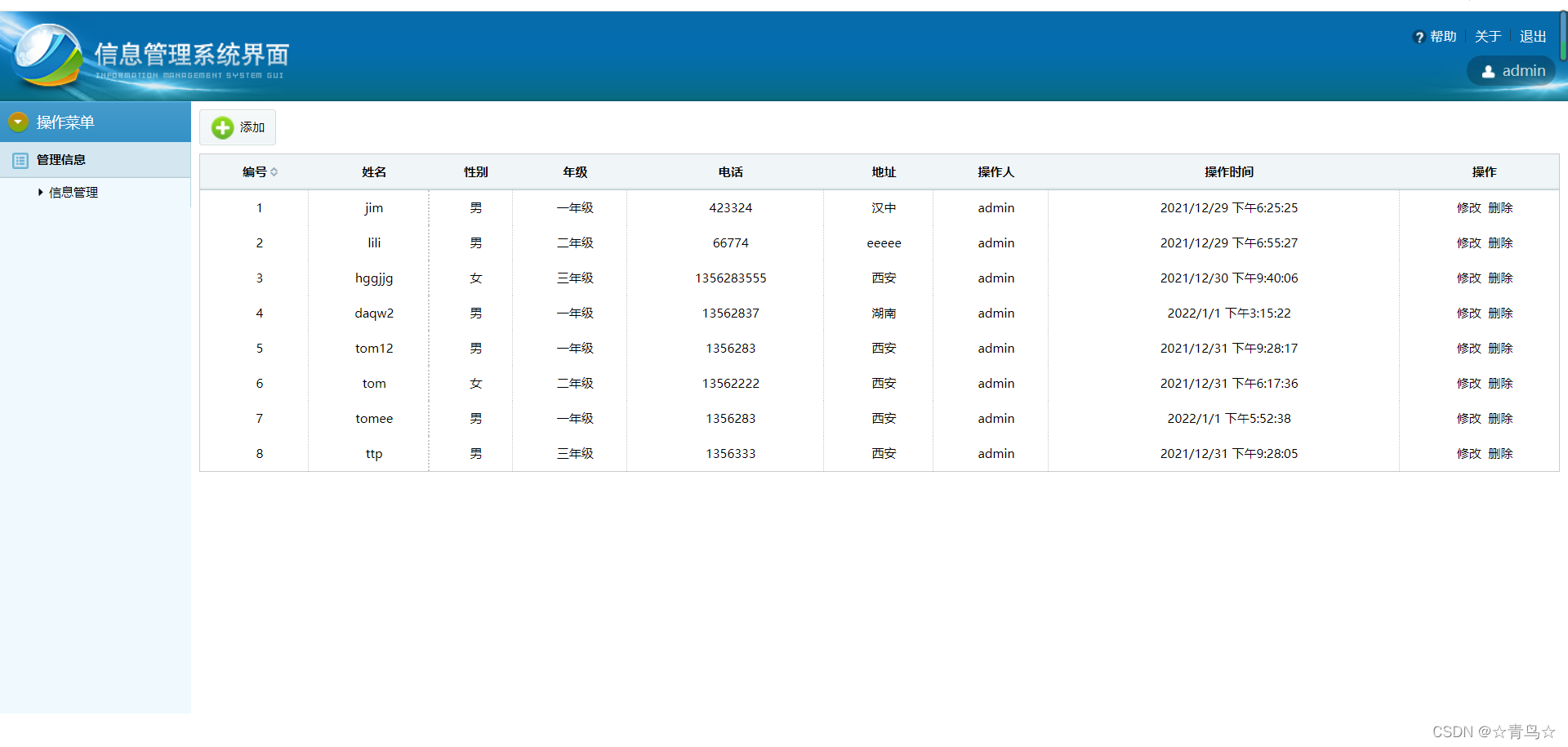This screenshot has height=747, width=1568.
Task: Click 修改 for row tom12
Action: [1468, 349]
